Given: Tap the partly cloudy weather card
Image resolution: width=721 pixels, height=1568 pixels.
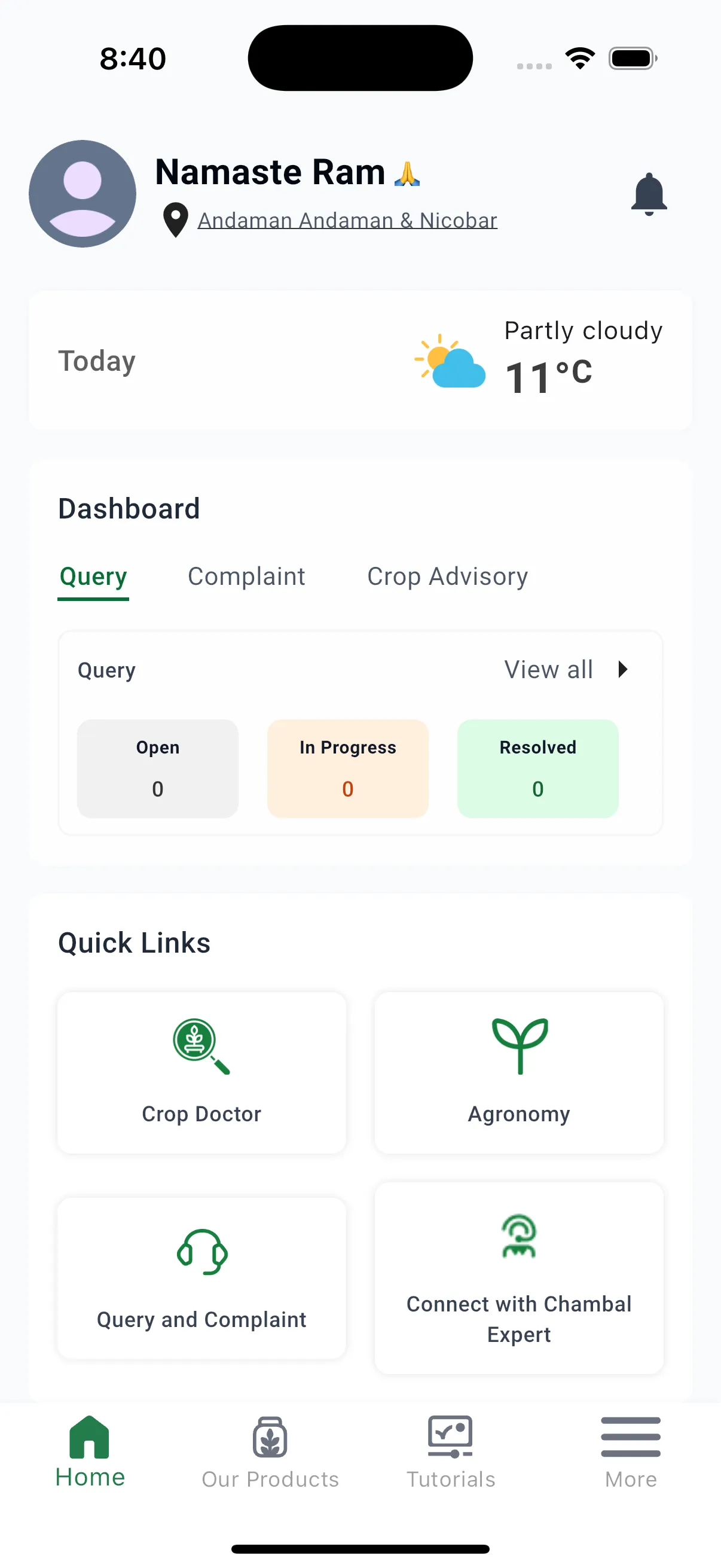Looking at the screenshot, I should [x=360, y=361].
